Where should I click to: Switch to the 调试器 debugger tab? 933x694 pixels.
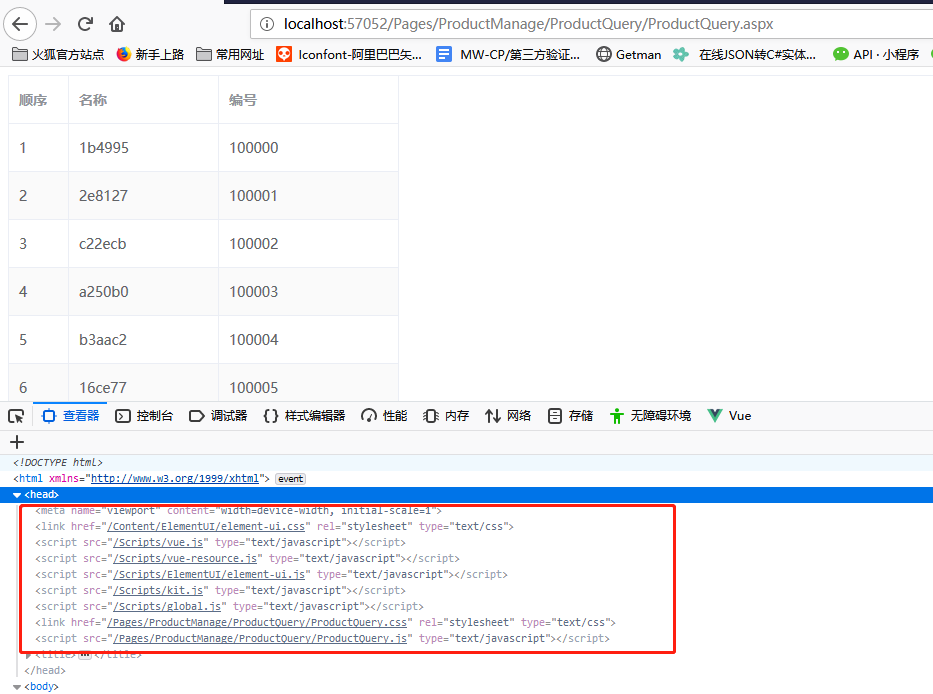tap(218, 416)
